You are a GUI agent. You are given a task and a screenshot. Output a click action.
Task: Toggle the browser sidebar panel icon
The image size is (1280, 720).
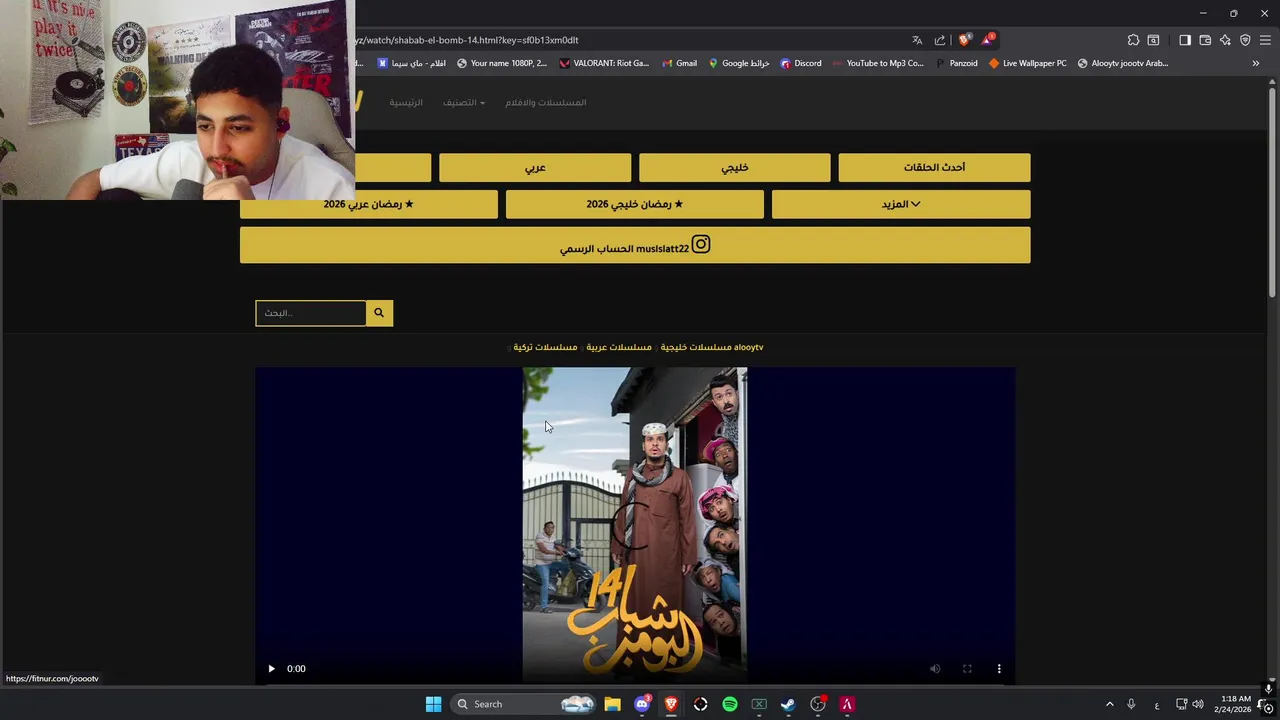point(1185,40)
